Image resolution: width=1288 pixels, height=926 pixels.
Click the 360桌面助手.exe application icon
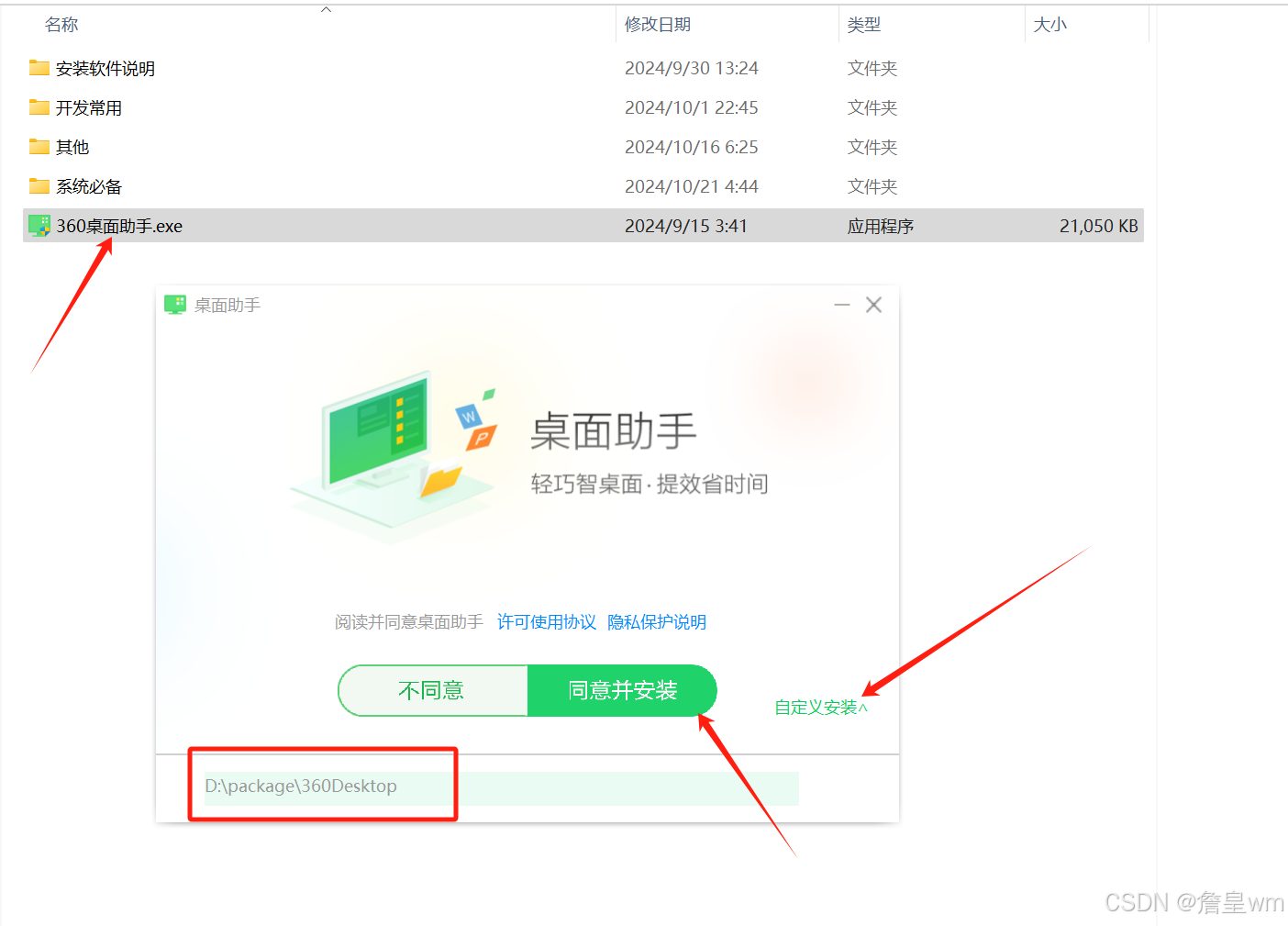tap(39, 226)
